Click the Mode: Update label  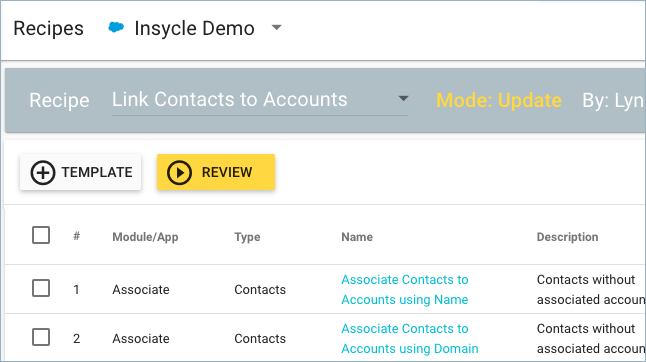click(499, 100)
